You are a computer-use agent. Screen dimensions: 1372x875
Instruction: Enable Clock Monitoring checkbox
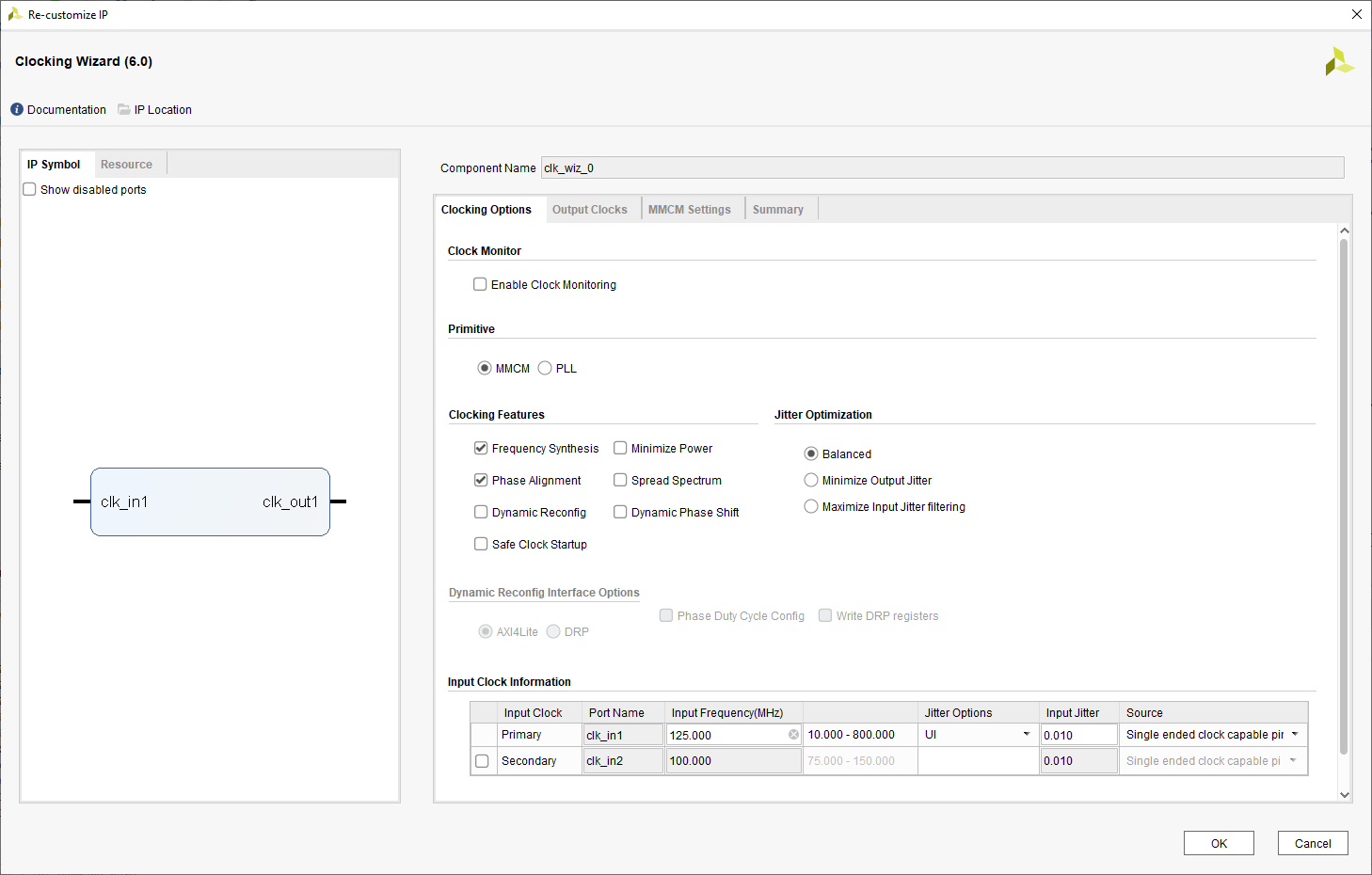tap(480, 284)
